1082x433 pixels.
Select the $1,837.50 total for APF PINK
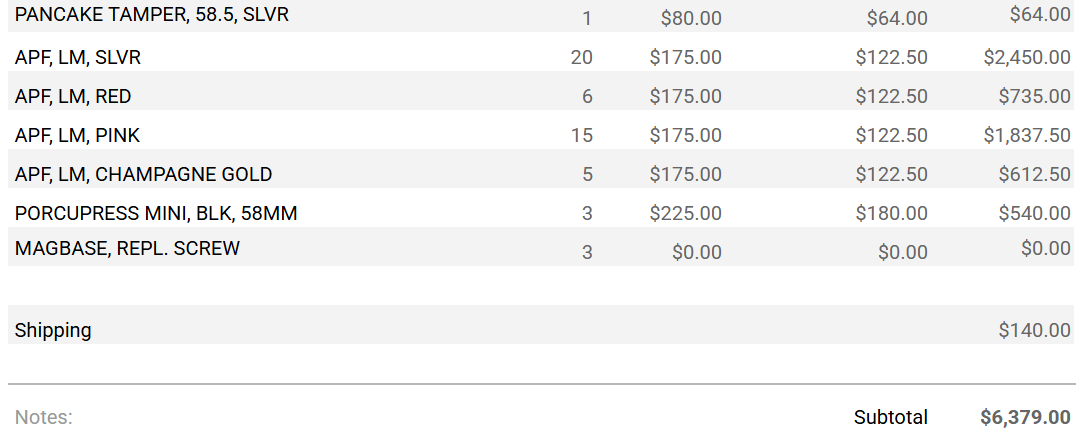[1027, 135]
